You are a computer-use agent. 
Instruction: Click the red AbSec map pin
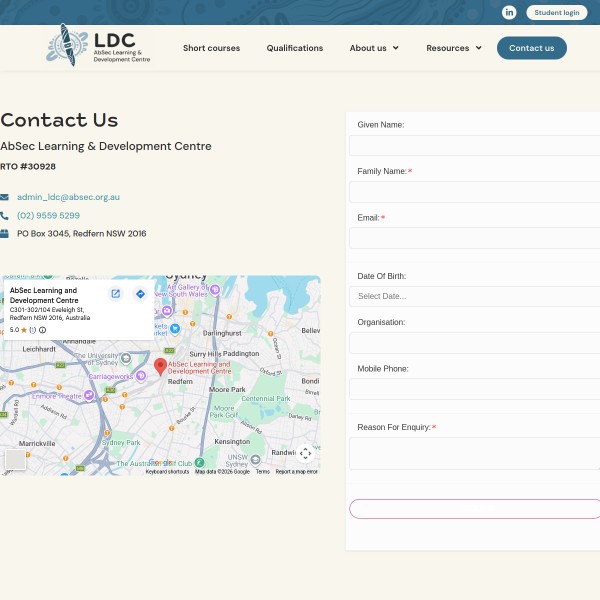pos(160,367)
